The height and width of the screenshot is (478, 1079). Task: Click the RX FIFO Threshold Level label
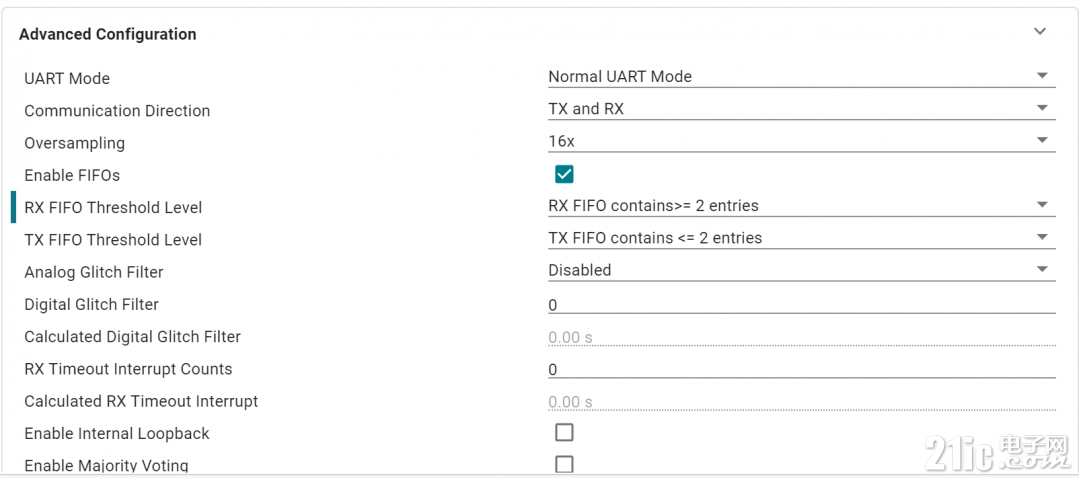(114, 207)
